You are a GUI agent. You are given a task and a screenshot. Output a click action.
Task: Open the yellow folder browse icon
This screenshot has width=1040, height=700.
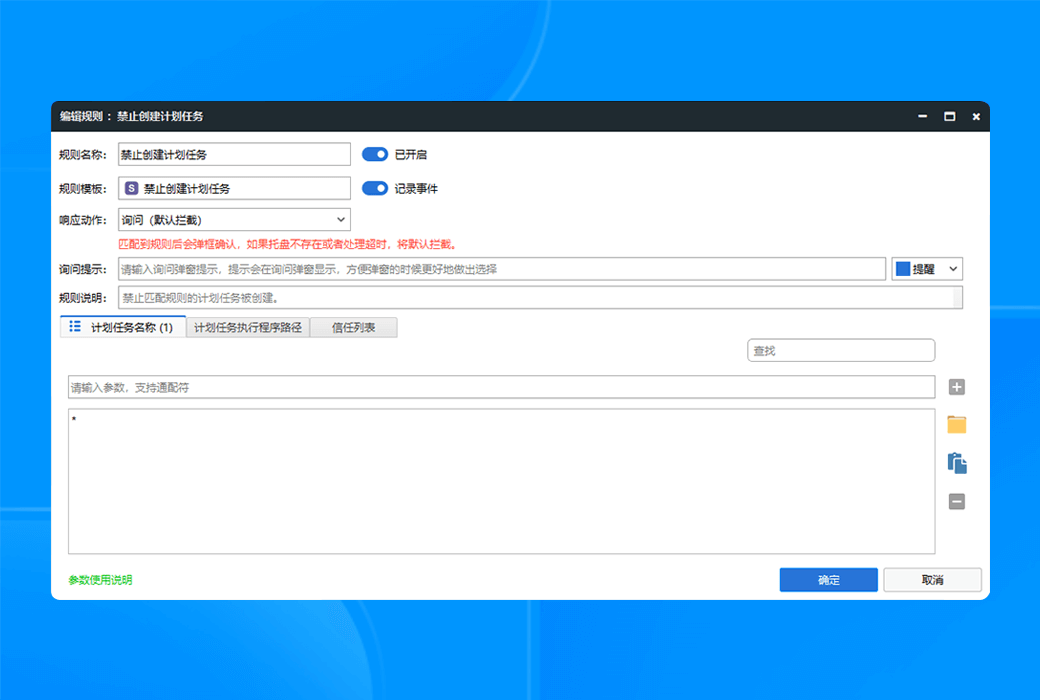(x=956, y=425)
